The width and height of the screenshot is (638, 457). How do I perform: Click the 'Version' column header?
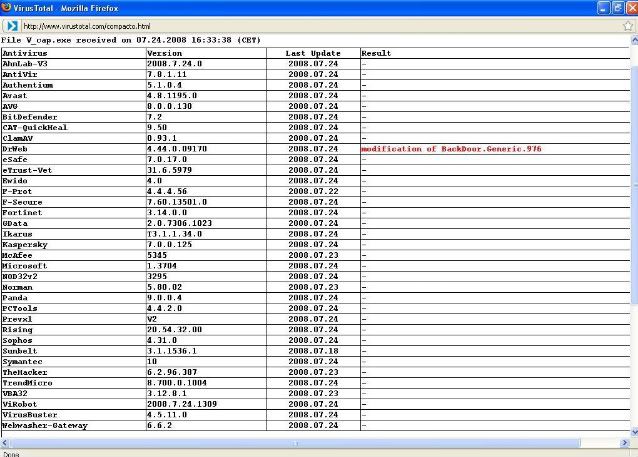(x=164, y=53)
